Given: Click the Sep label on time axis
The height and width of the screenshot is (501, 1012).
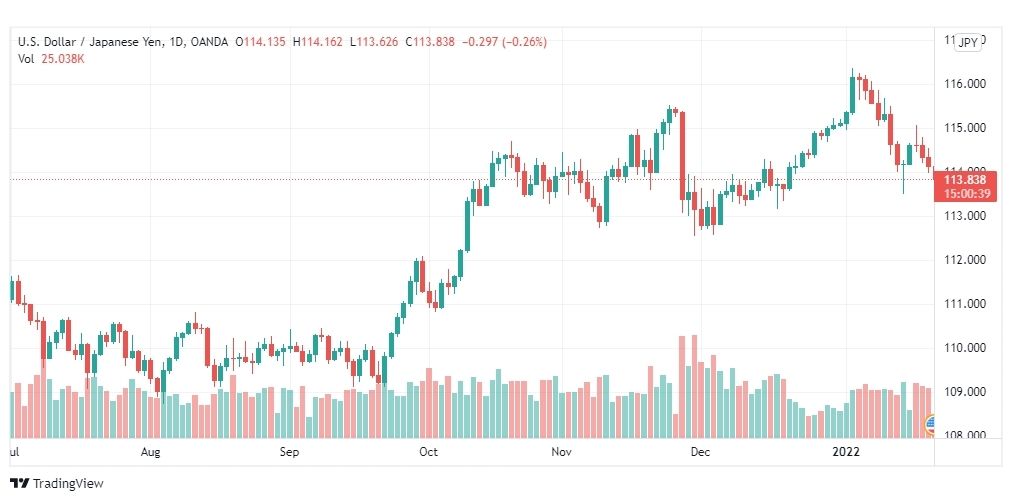Looking at the screenshot, I should (290, 452).
